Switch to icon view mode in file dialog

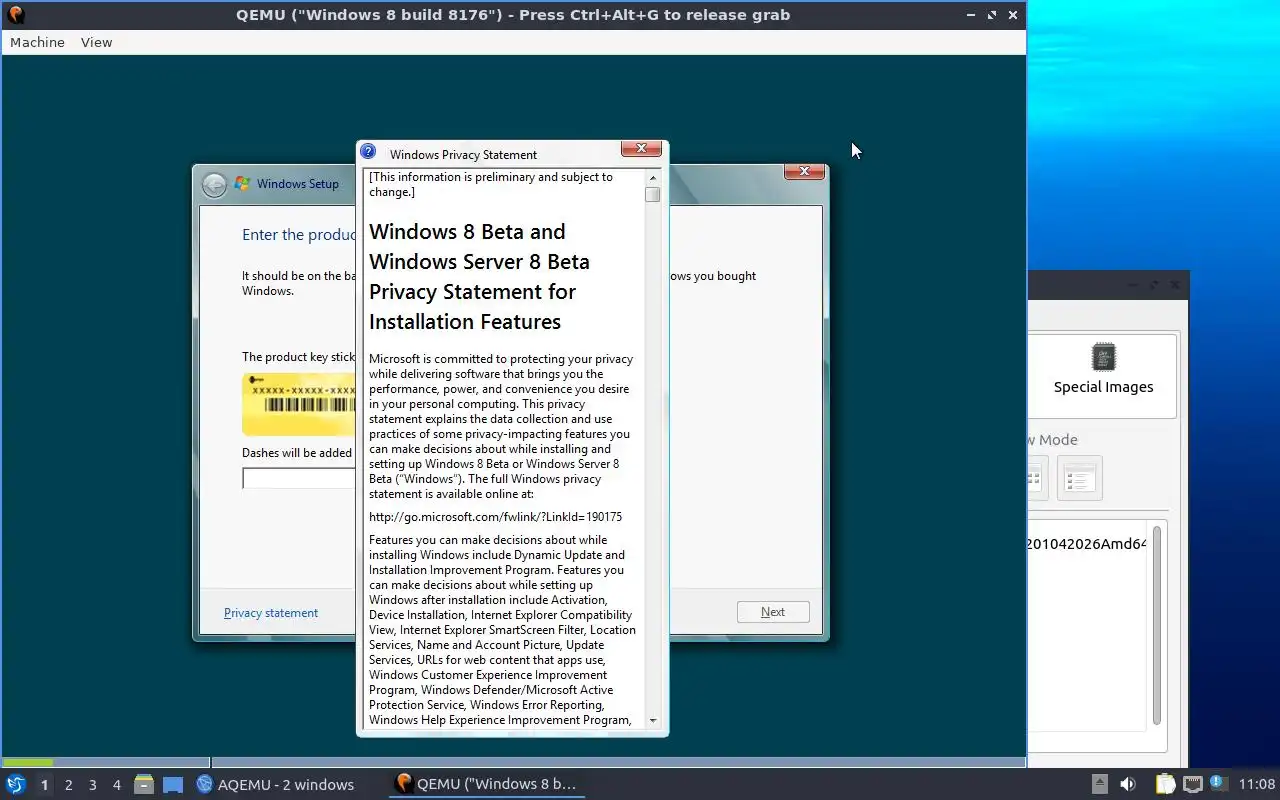(1036, 478)
